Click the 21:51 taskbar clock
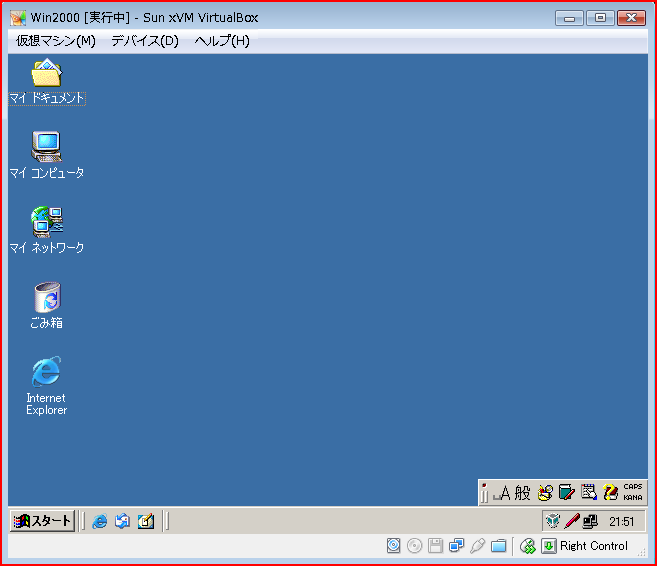This screenshot has width=657, height=566. tap(622, 522)
